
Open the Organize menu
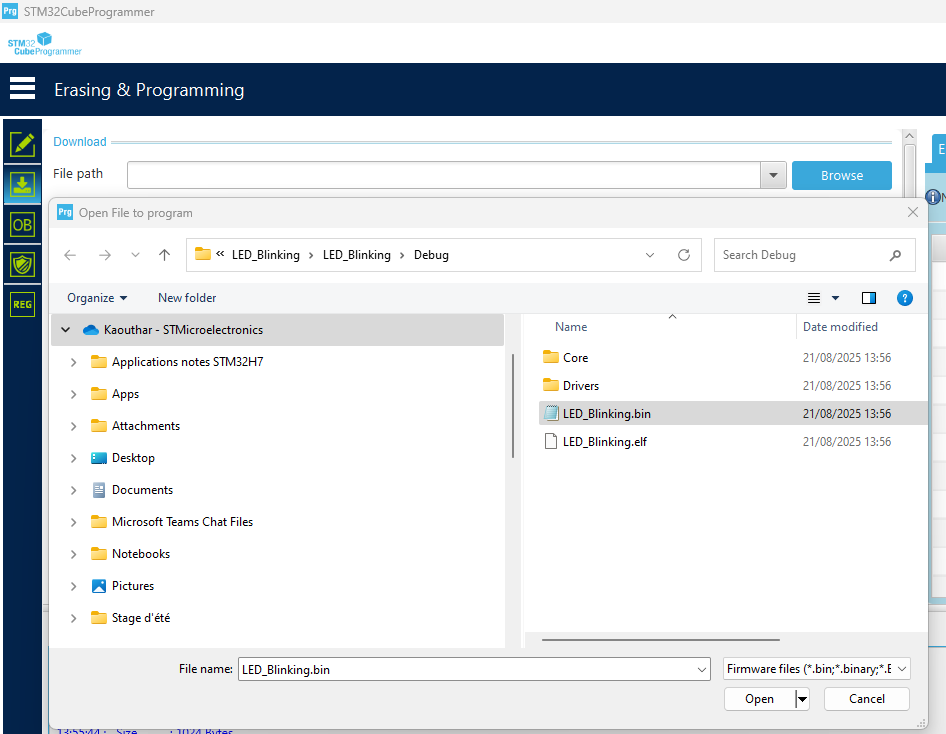[97, 298]
